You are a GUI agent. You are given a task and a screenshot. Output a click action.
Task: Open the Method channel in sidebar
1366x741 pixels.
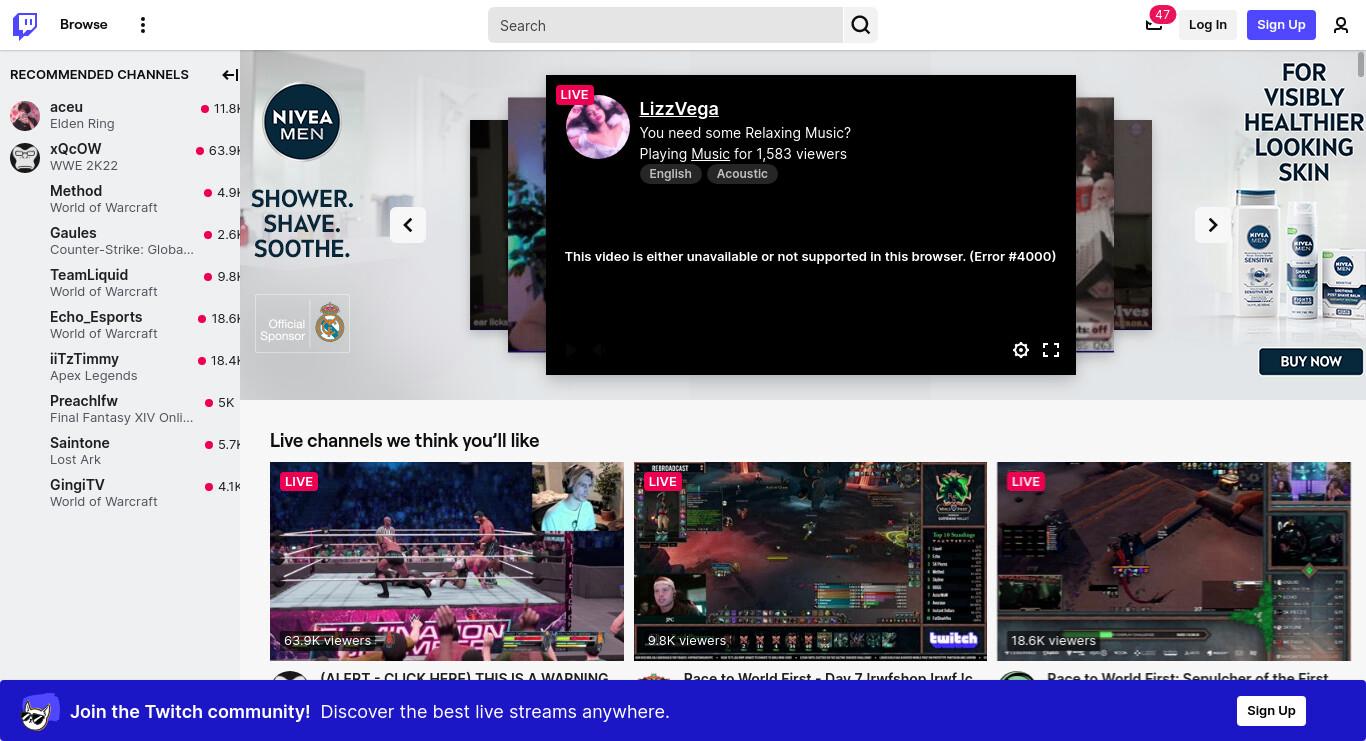120,199
